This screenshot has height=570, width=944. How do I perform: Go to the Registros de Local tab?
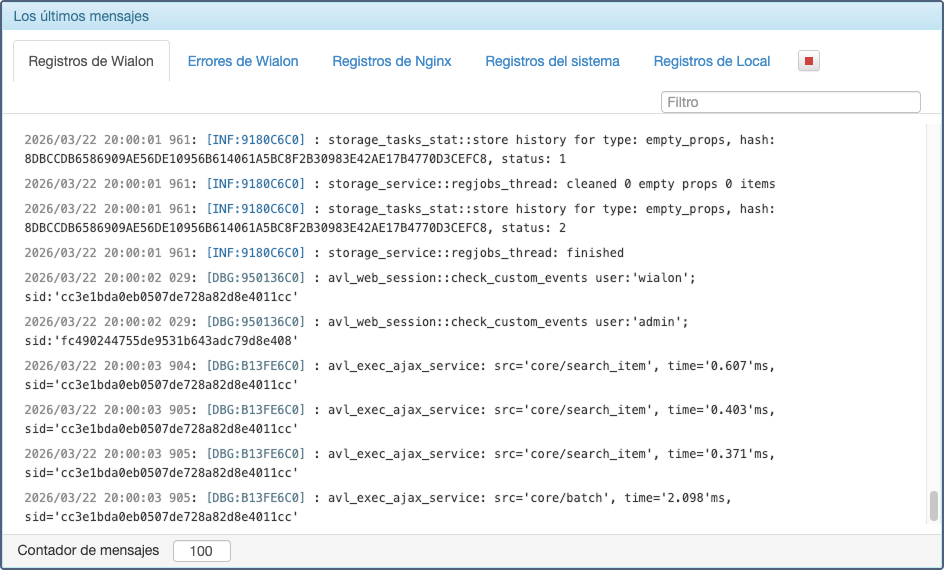click(712, 61)
